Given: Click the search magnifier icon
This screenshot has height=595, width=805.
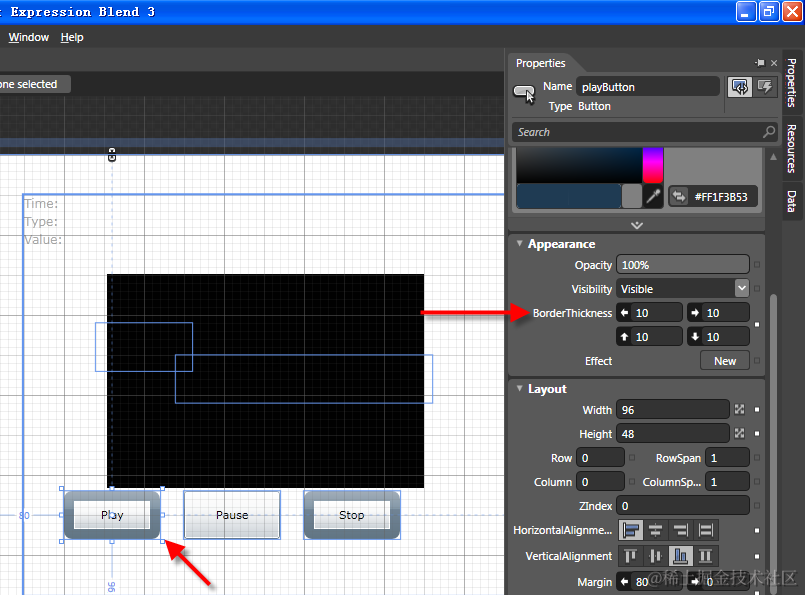Looking at the screenshot, I should pos(769,132).
